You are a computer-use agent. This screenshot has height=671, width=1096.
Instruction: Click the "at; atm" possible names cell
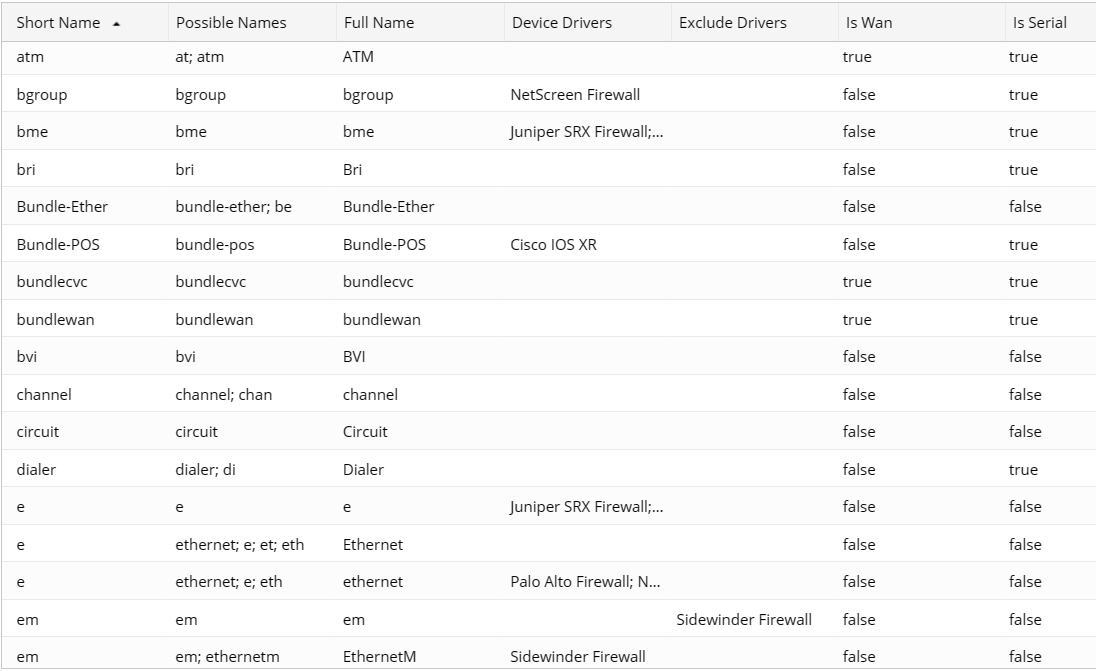click(x=199, y=57)
